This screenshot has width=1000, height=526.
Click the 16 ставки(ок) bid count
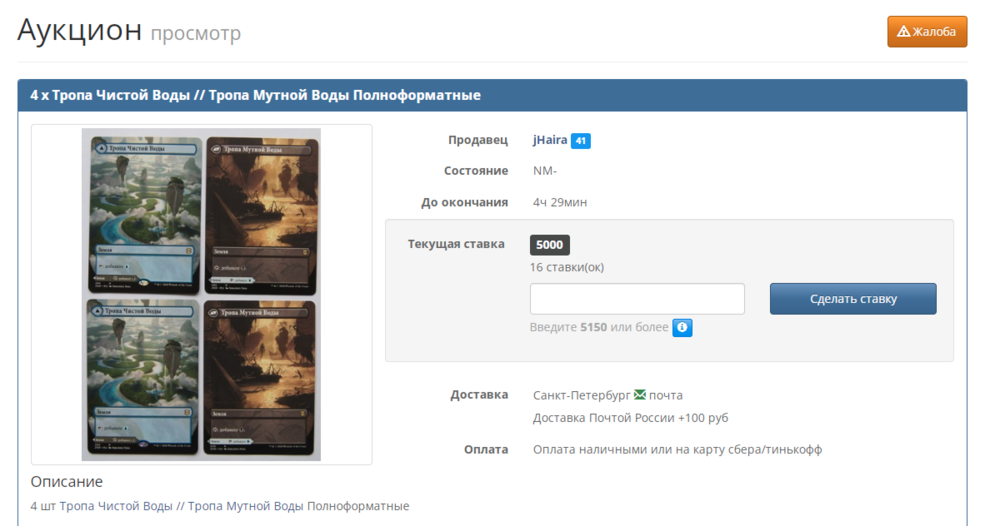tap(567, 267)
